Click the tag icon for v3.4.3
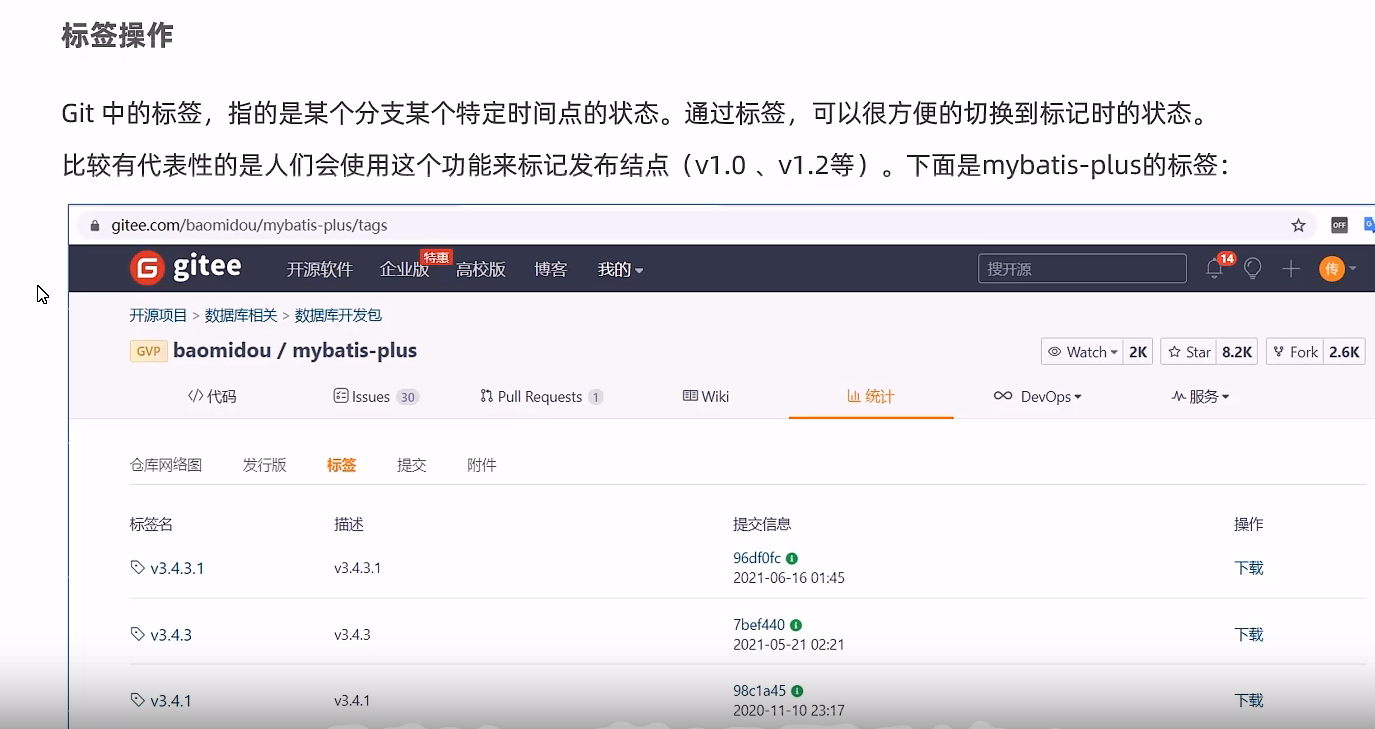Screen dimensions: 1375x729 click(x=137, y=634)
